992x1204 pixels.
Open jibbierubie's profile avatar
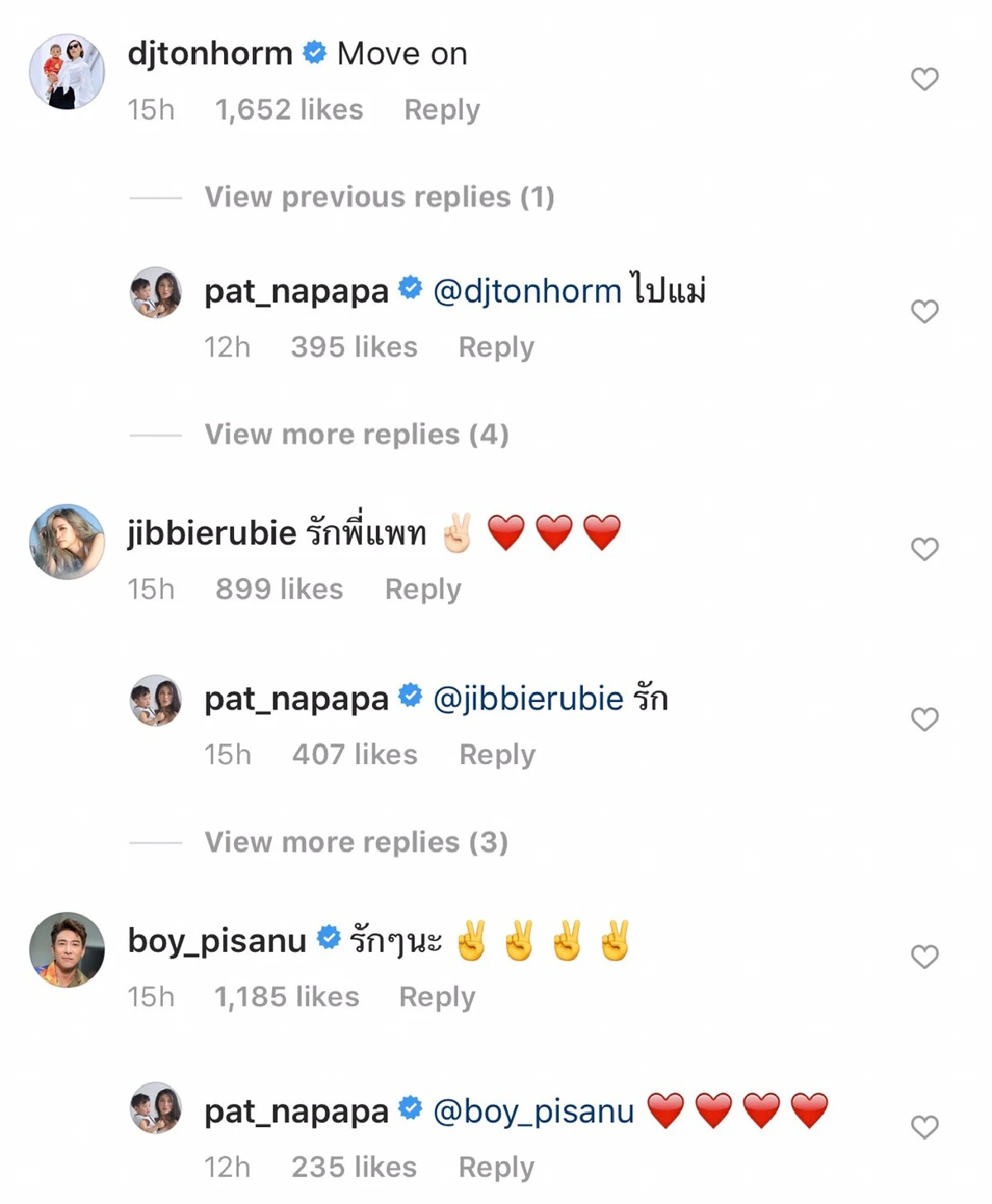(x=67, y=542)
